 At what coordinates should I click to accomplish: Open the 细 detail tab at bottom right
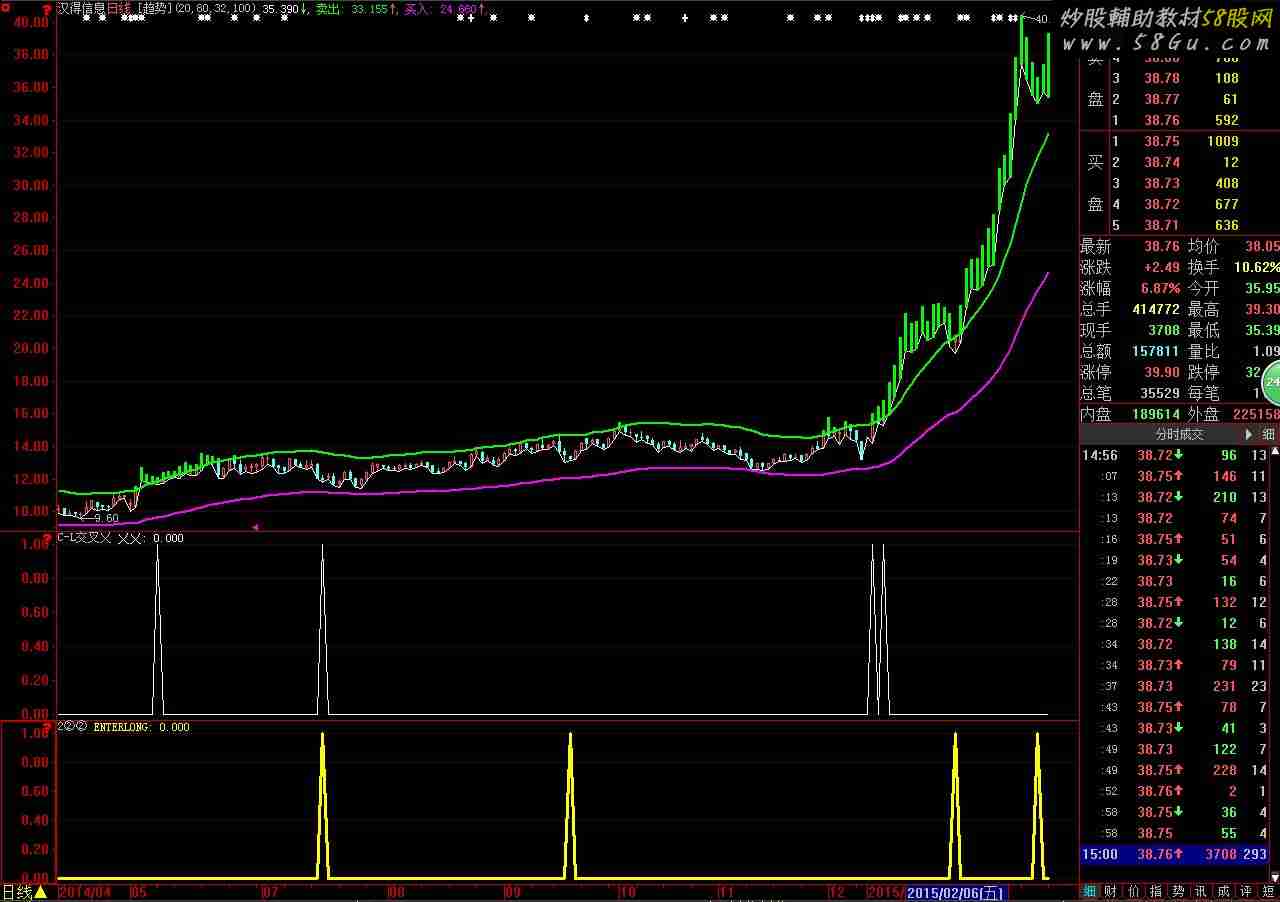1091,891
